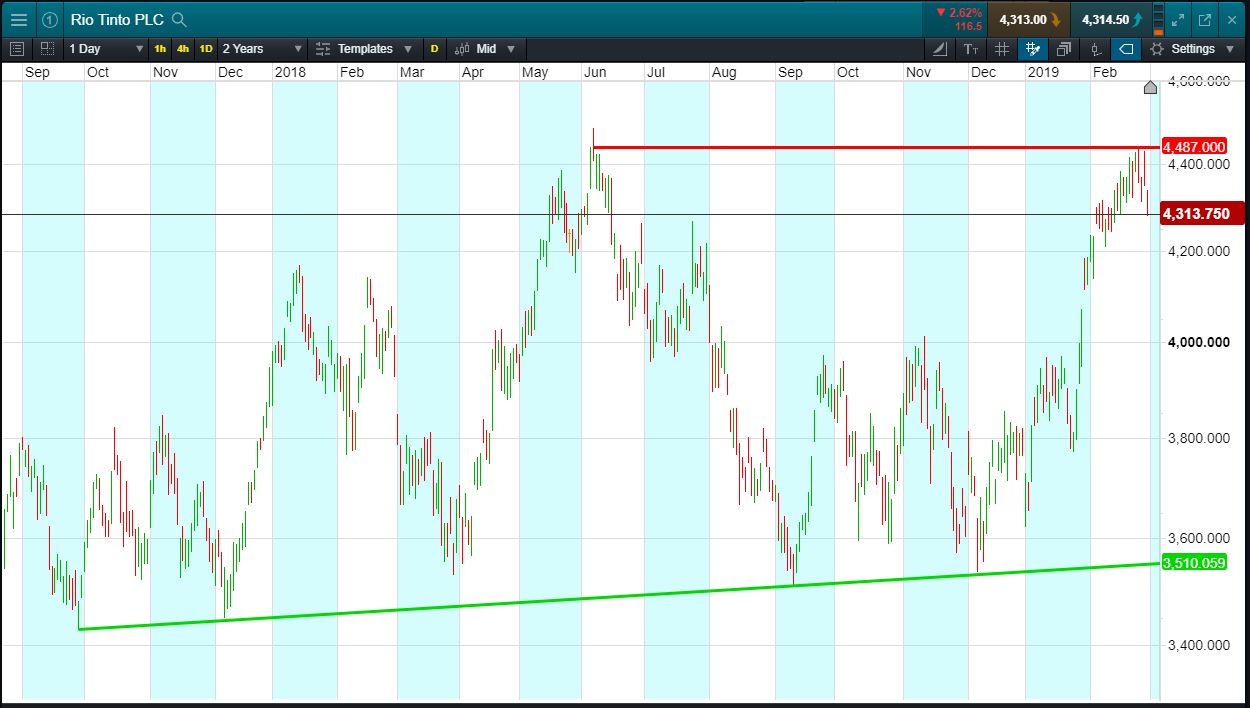The width and height of the screenshot is (1250, 708).
Task: Toggle the highlighted grid drawing mode icon
Action: 1032,48
